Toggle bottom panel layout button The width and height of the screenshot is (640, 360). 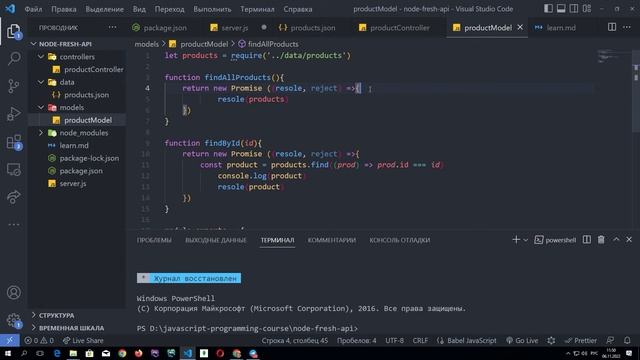coord(561,9)
